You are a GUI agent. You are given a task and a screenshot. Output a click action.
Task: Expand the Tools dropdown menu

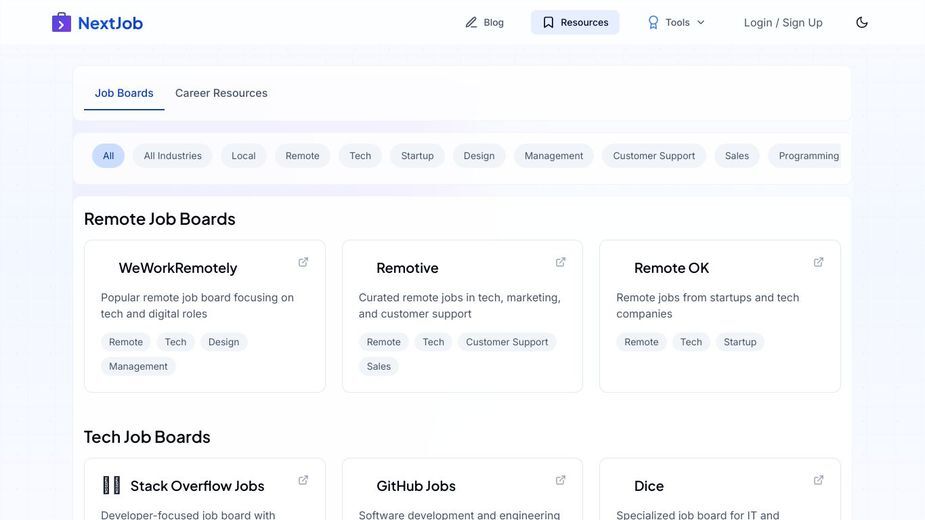[x=676, y=22]
